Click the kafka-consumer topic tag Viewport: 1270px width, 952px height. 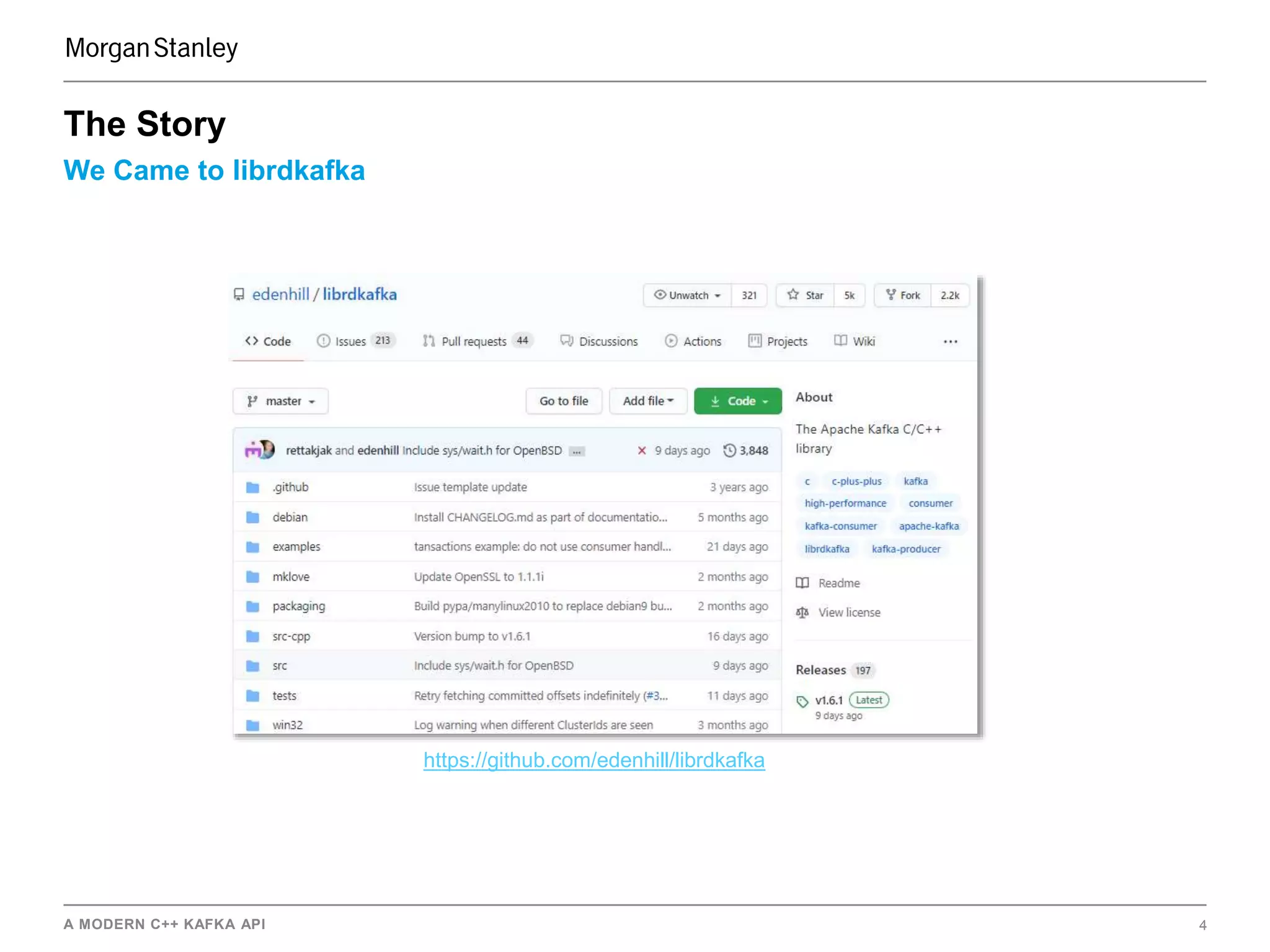840,526
